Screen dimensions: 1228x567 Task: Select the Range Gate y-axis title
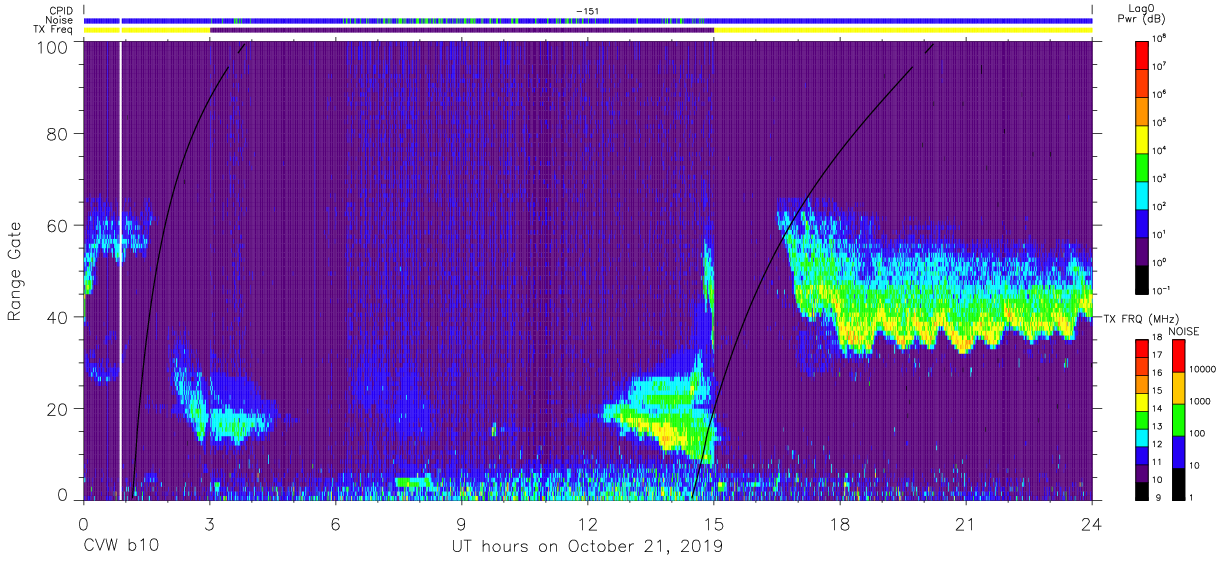click(x=15, y=272)
